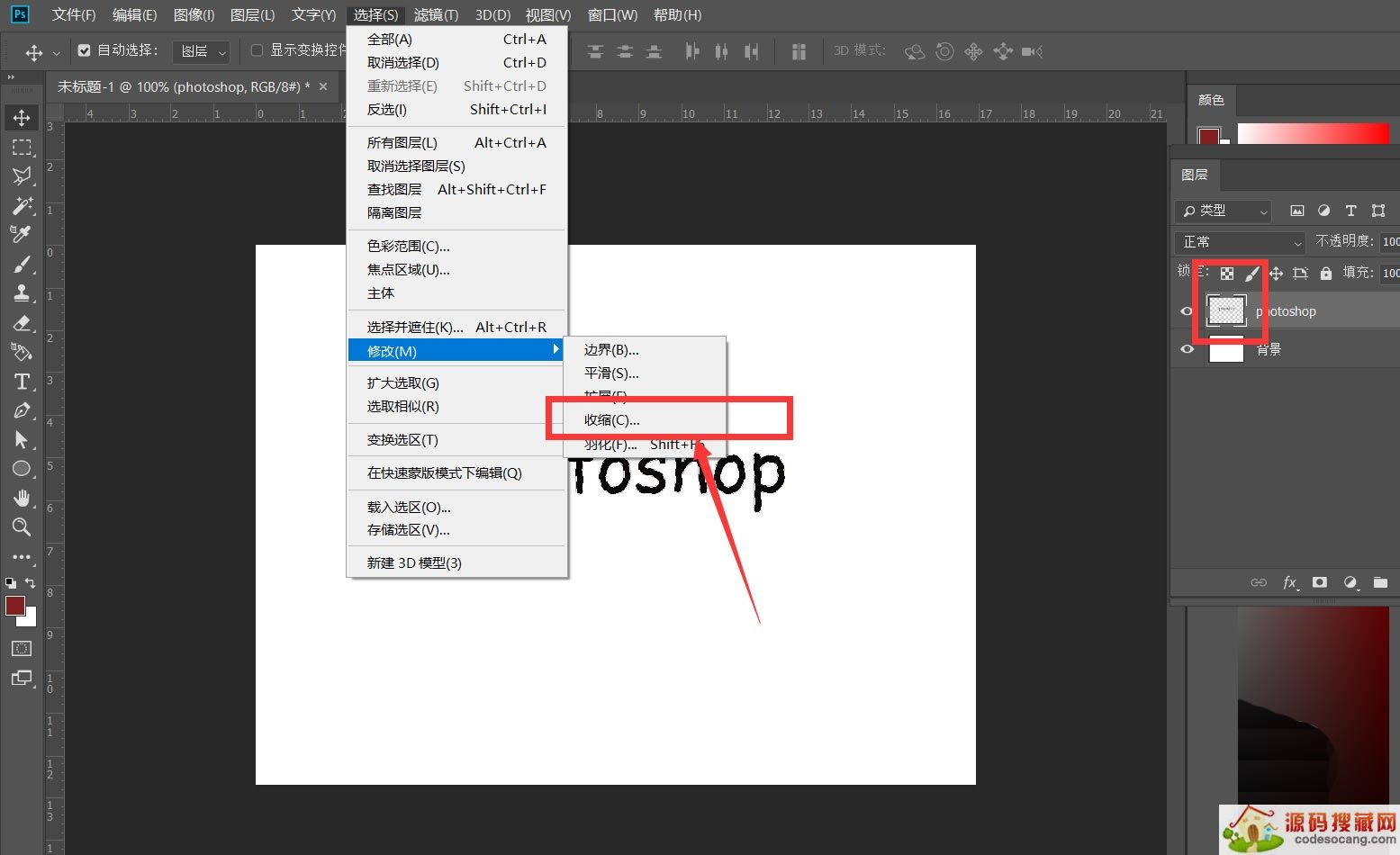Select the Paint Bucket tool

point(22,352)
